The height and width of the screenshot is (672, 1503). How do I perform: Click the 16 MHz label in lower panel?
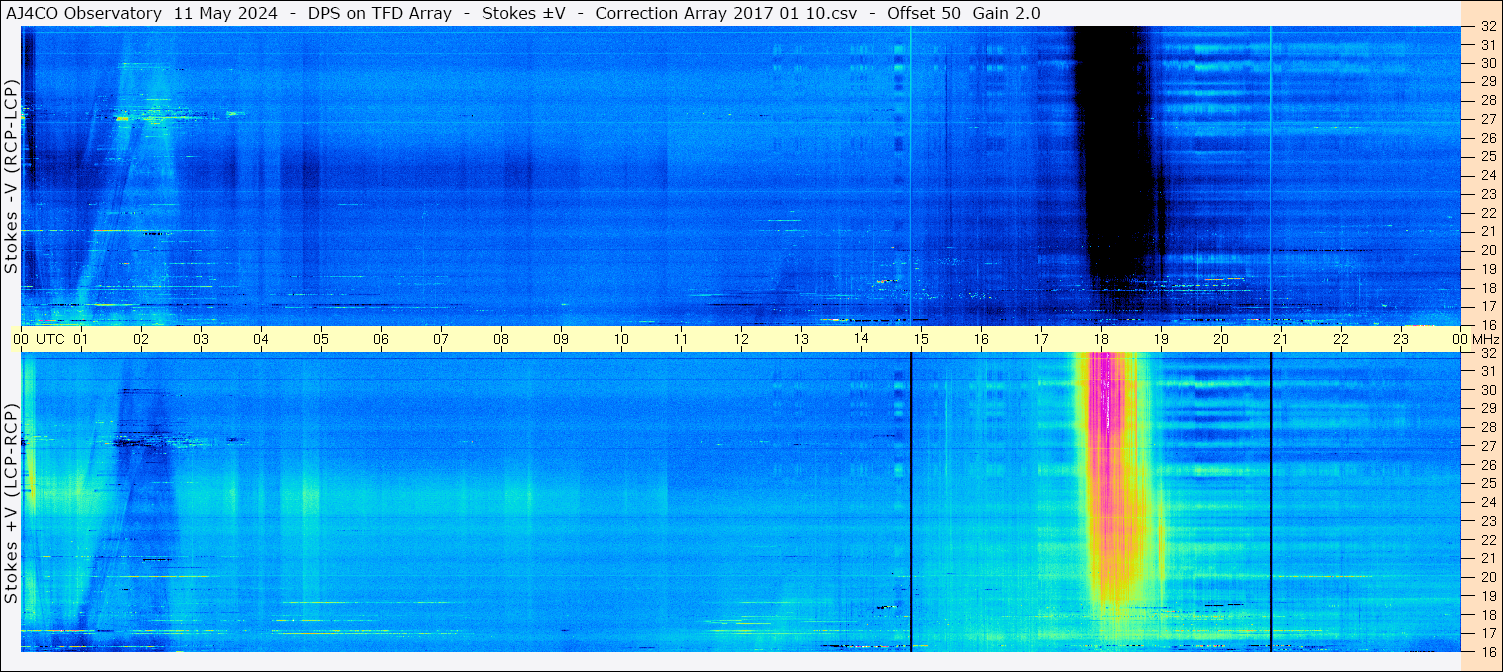1487,651
